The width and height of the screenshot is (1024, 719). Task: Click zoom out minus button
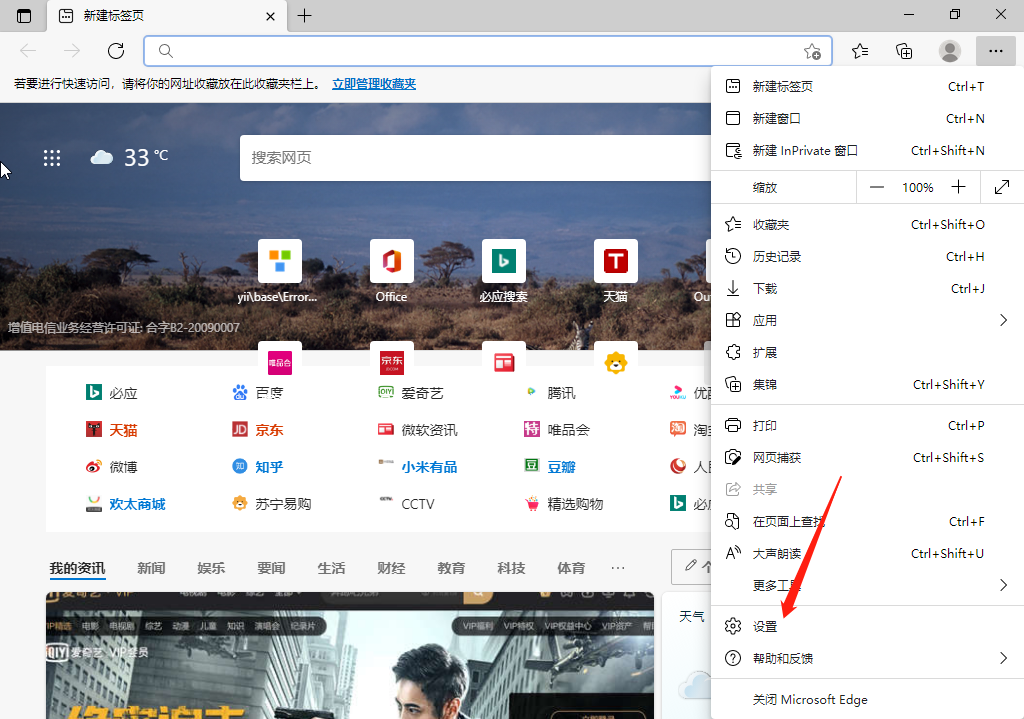877,187
